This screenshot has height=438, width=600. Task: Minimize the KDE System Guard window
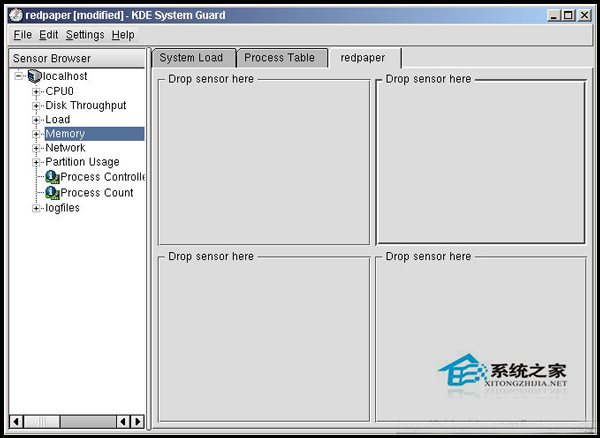click(554, 15)
